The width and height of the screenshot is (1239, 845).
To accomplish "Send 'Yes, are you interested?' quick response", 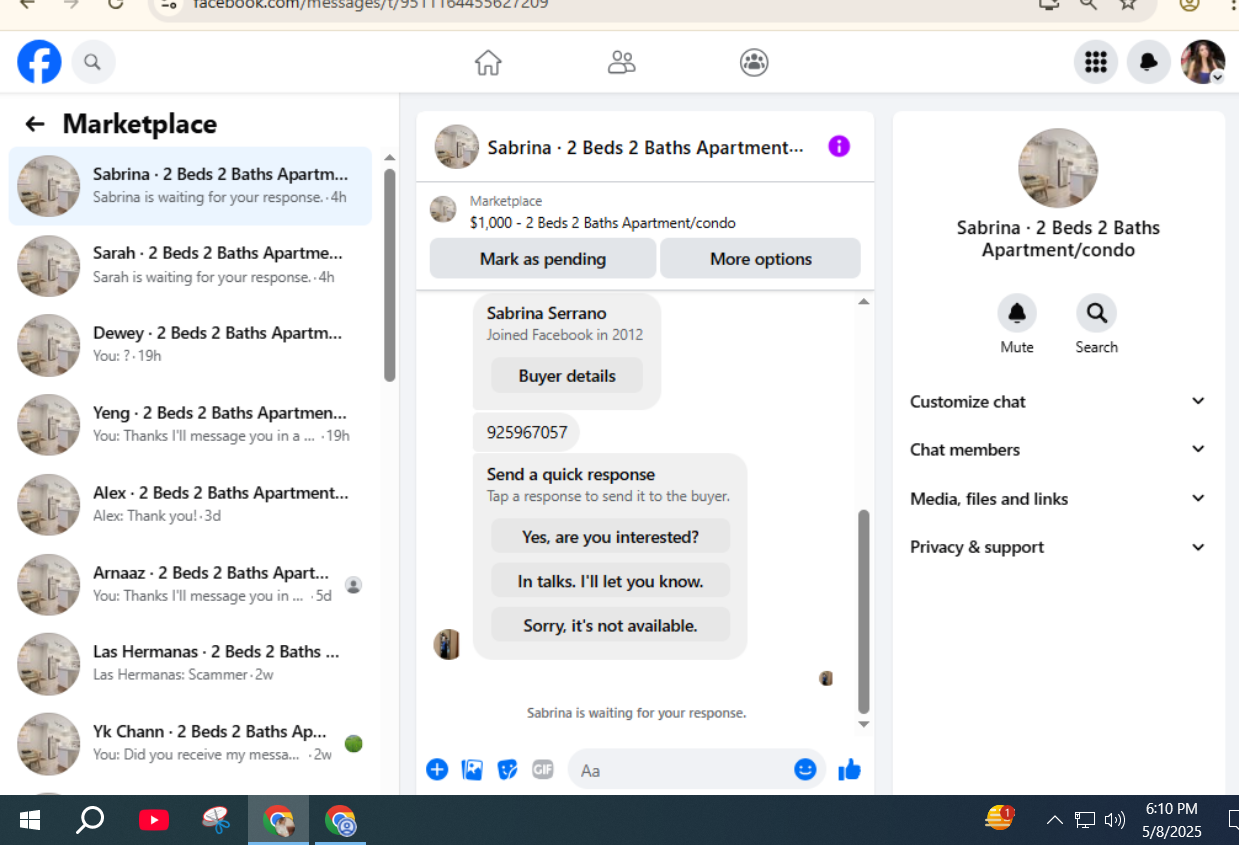I will point(610,537).
